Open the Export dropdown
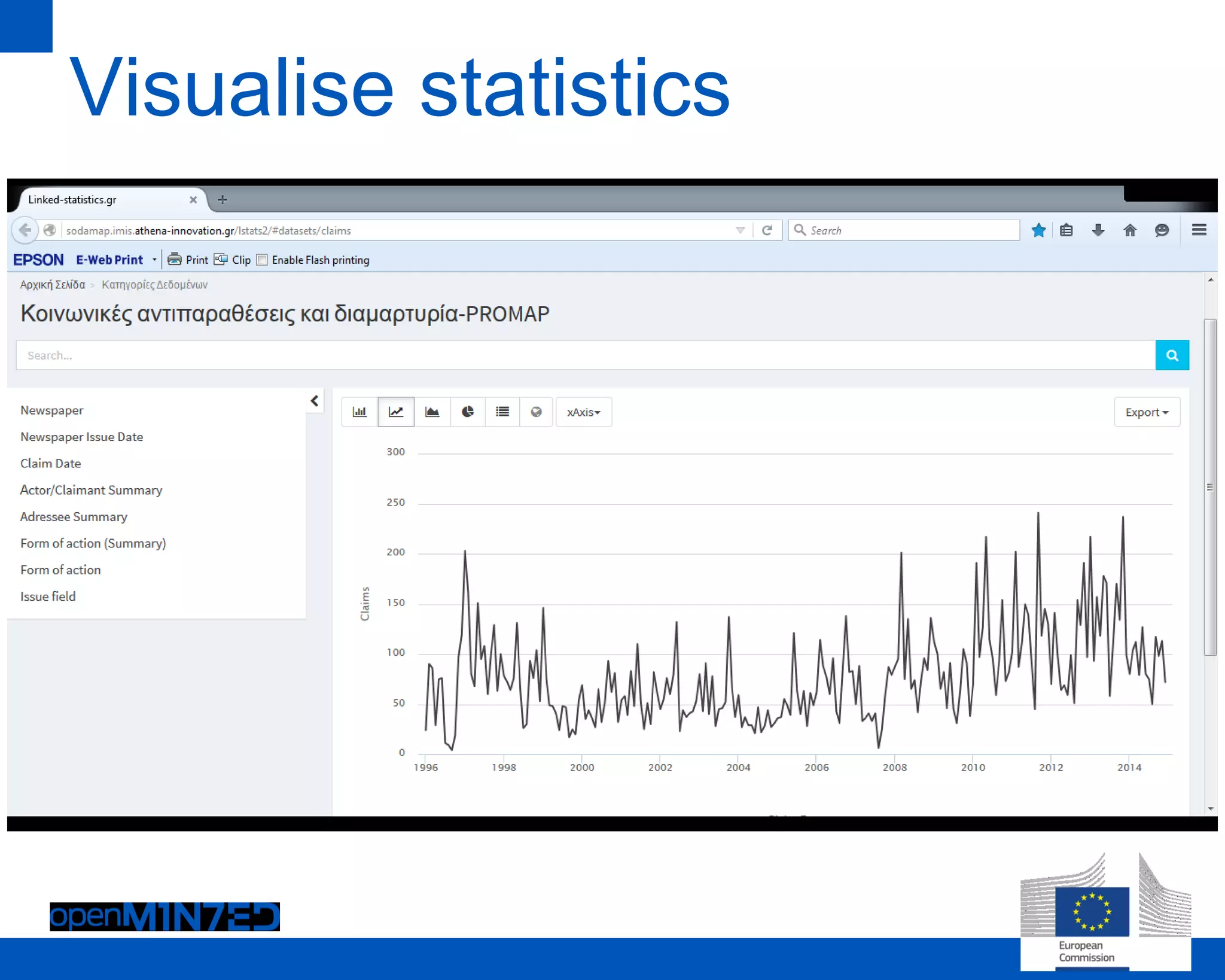This screenshot has height=980, width=1225. [x=1147, y=412]
